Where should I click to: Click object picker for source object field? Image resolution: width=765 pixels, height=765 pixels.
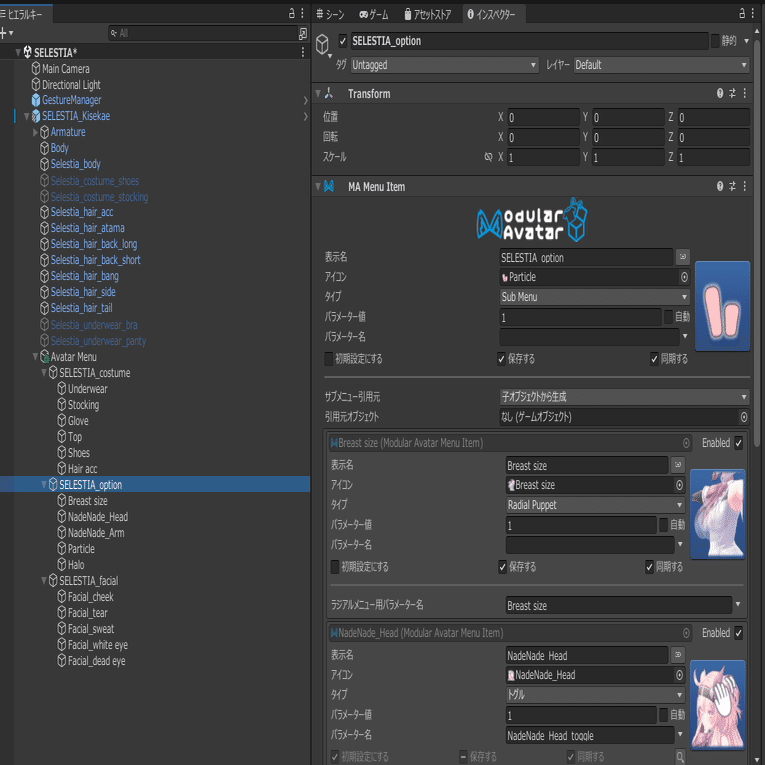tap(744, 417)
